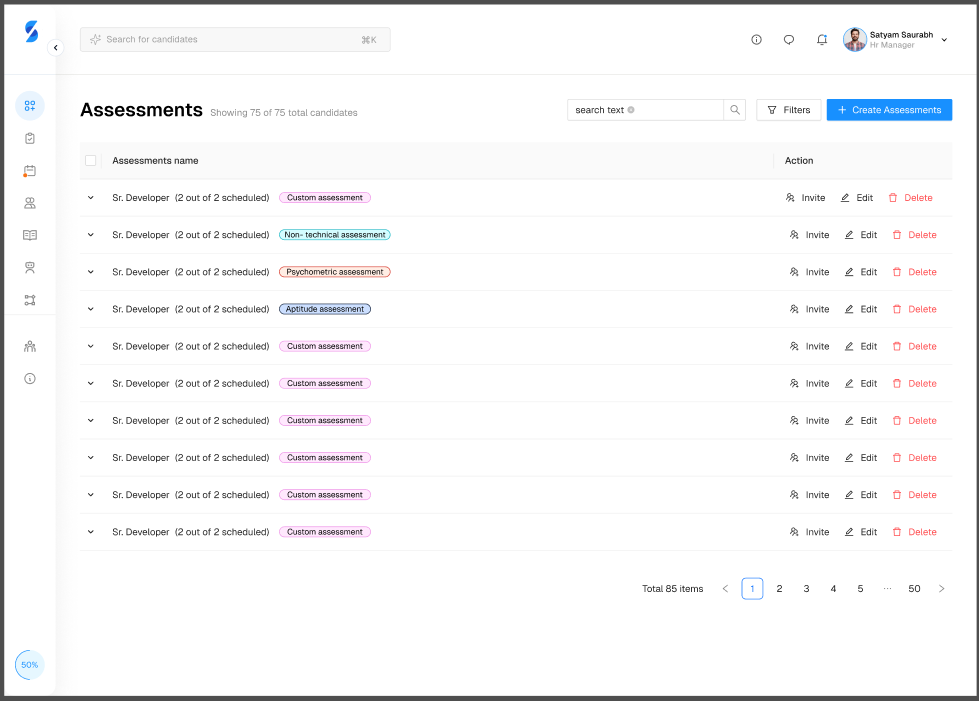Go to page 3 in pagination
This screenshot has width=979, height=701.
(x=806, y=589)
